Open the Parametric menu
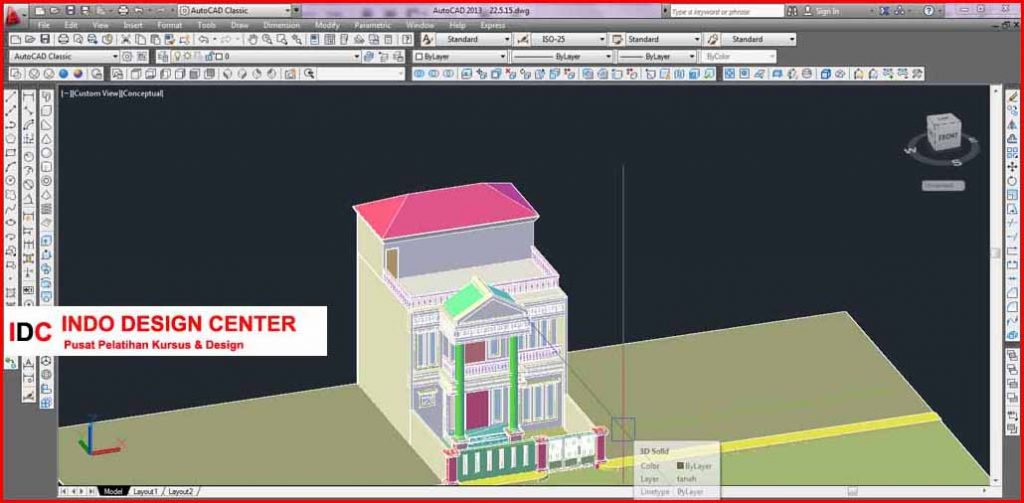This screenshot has width=1024, height=503. 372,25
